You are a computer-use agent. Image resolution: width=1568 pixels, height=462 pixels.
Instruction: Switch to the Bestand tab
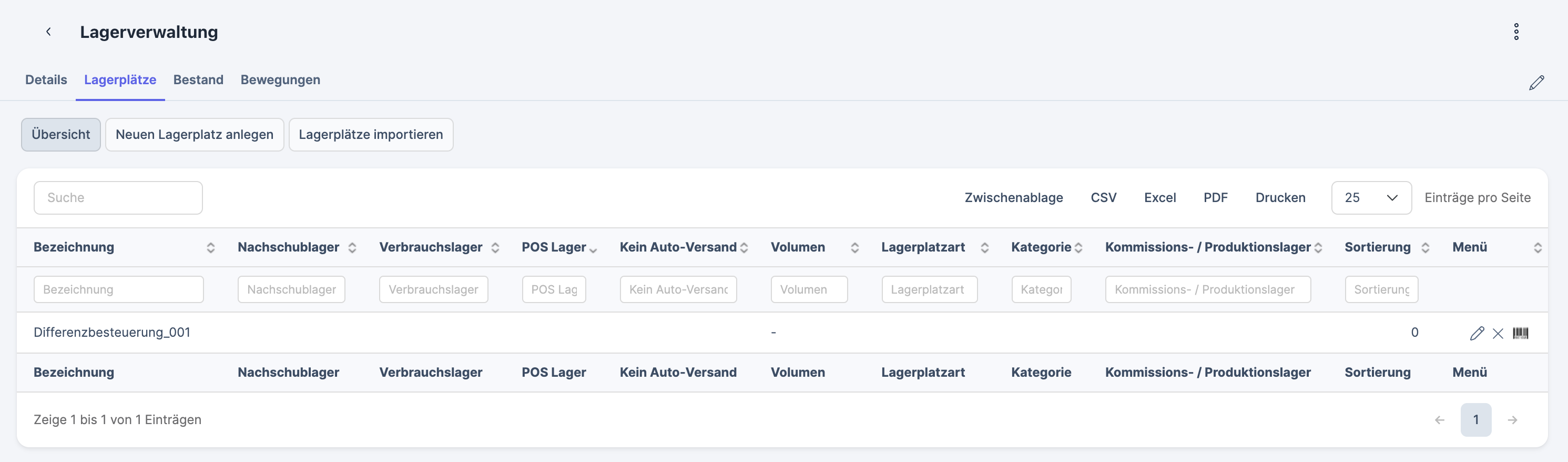198,80
